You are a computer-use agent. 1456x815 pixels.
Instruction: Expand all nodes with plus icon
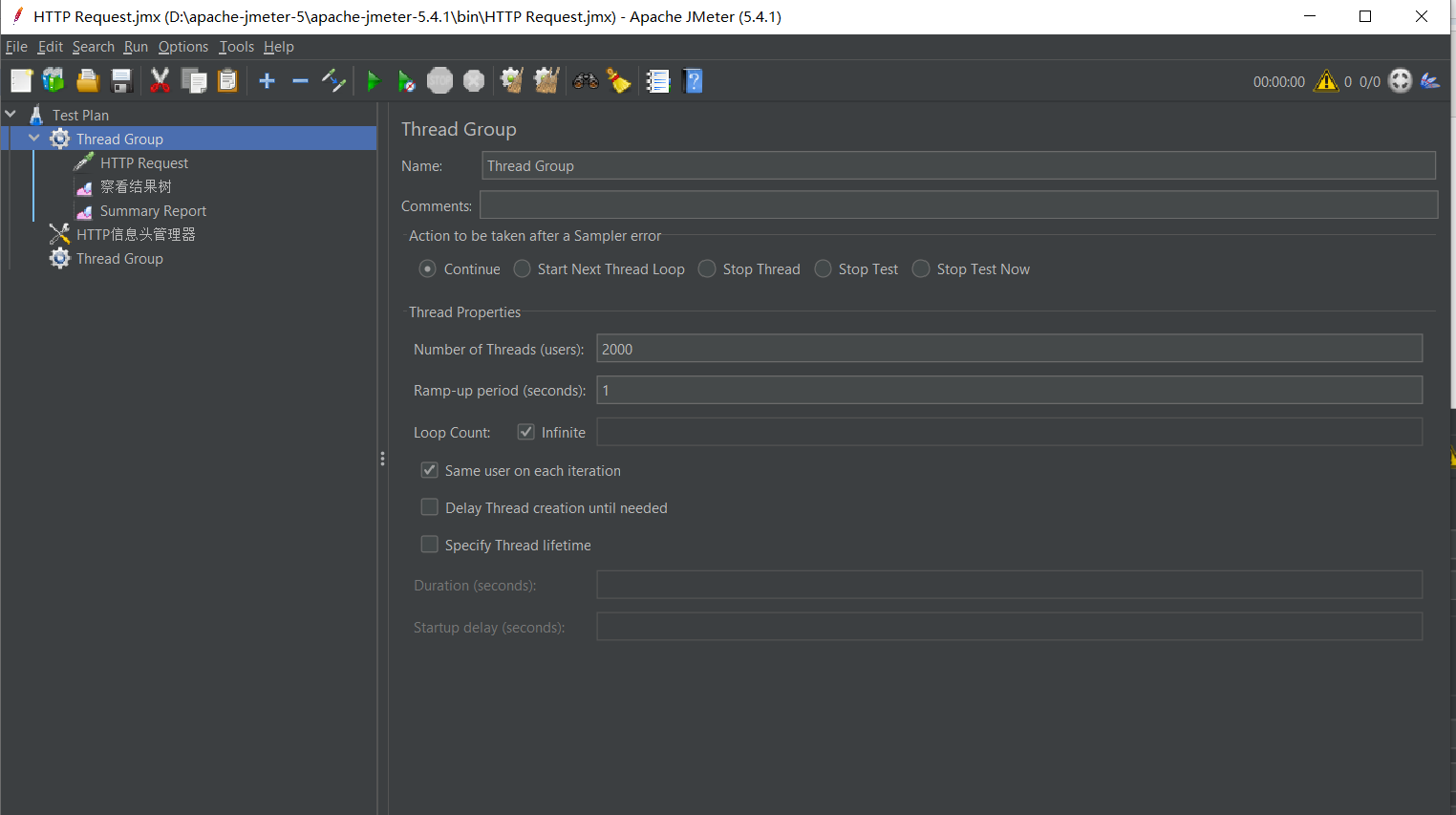267,81
